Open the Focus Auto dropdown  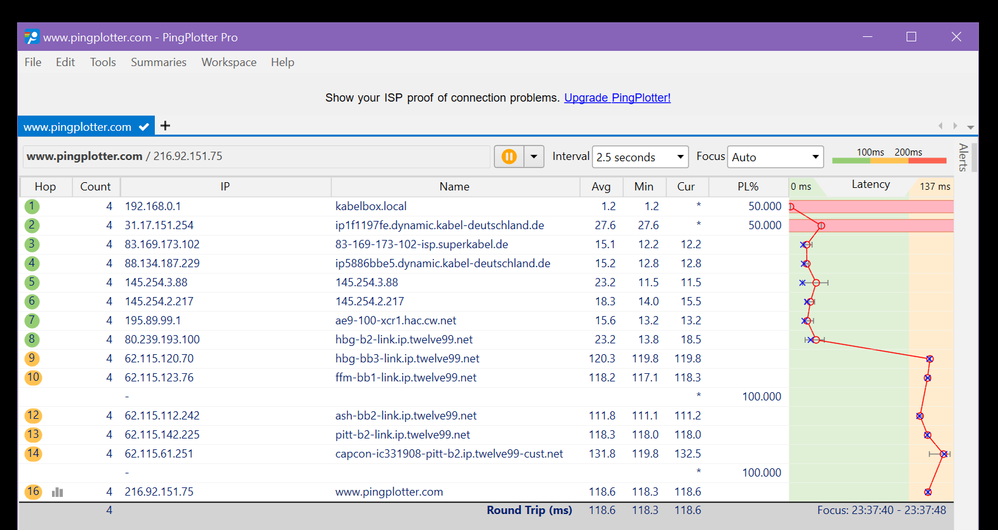pos(776,157)
